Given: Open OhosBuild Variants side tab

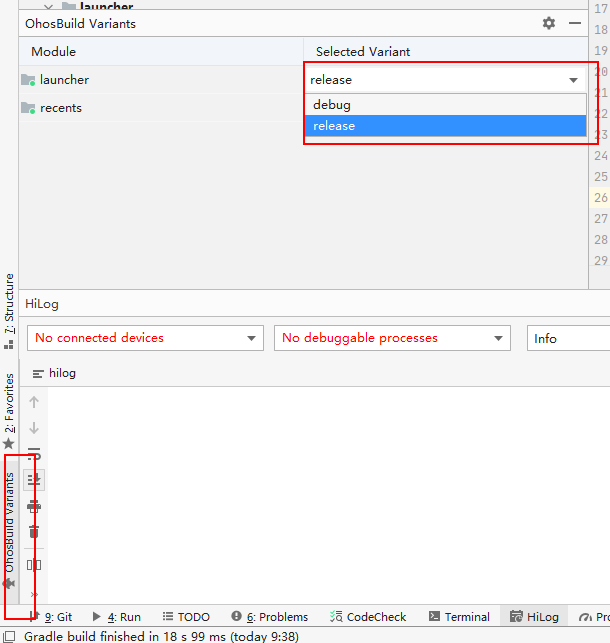Looking at the screenshot, I should click(10, 520).
